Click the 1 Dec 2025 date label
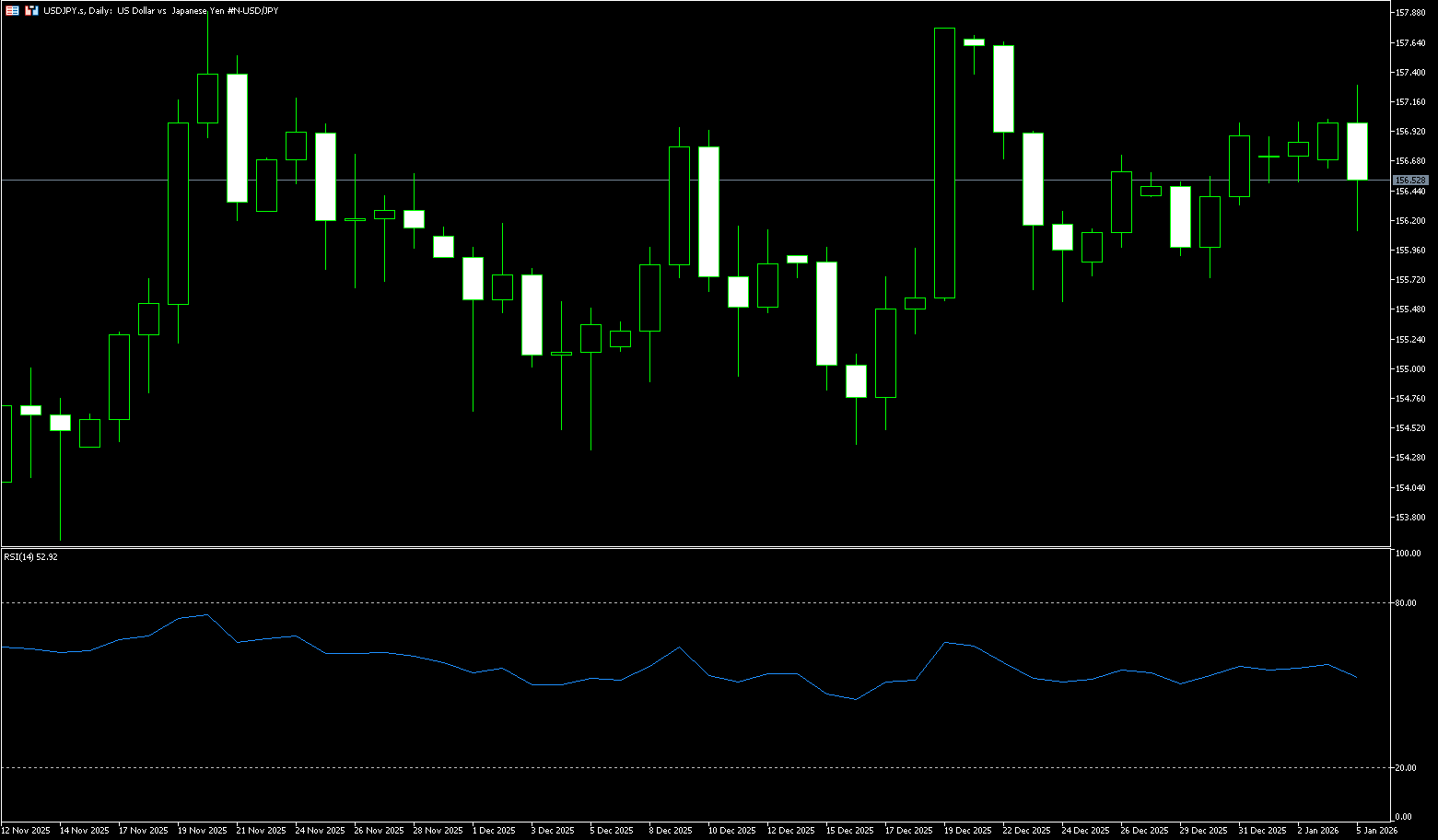Image resolution: width=1438 pixels, height=840 pixels. coord(494,831)
